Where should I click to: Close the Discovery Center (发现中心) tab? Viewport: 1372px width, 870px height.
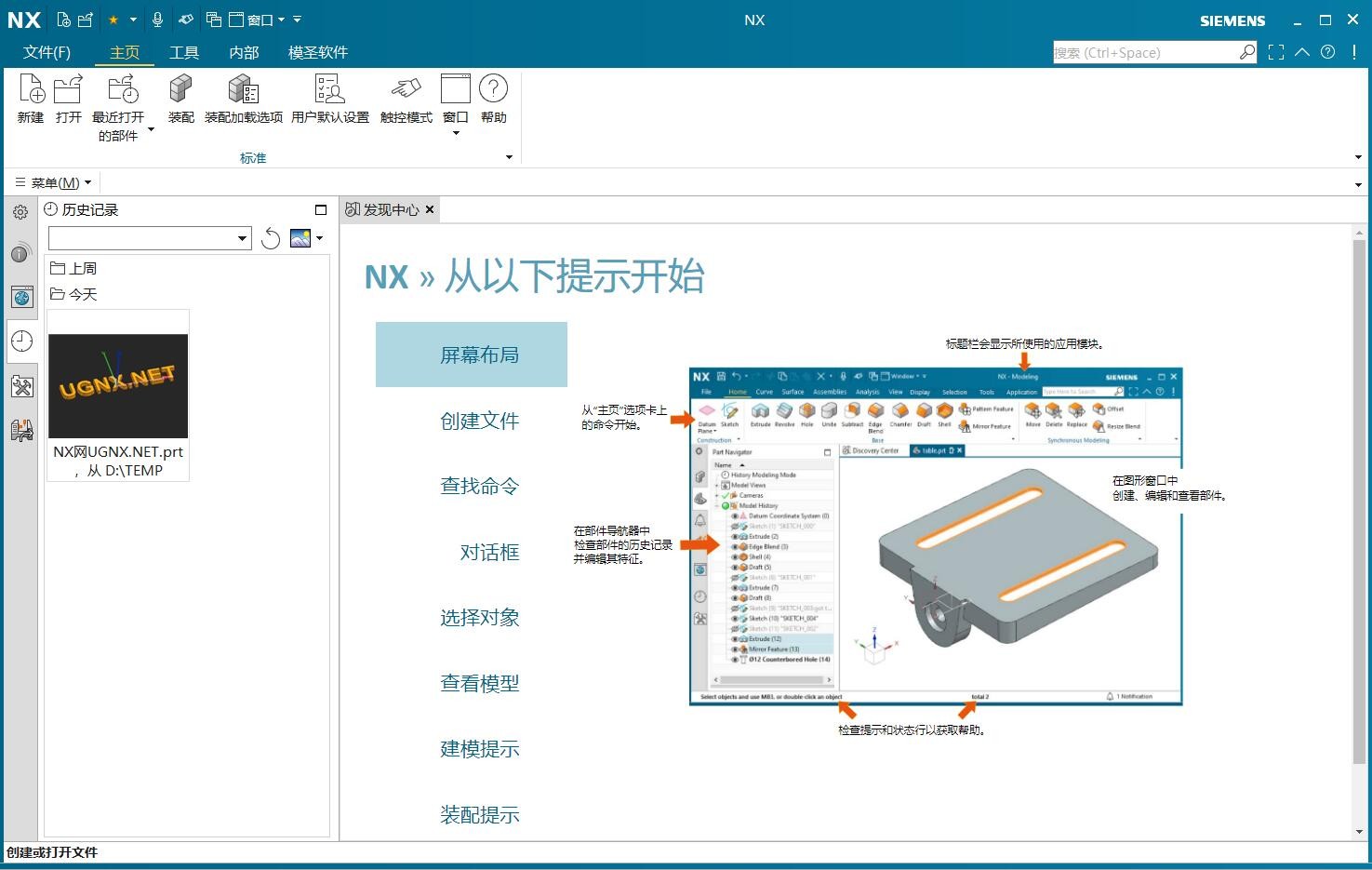[x=430, y=209]
